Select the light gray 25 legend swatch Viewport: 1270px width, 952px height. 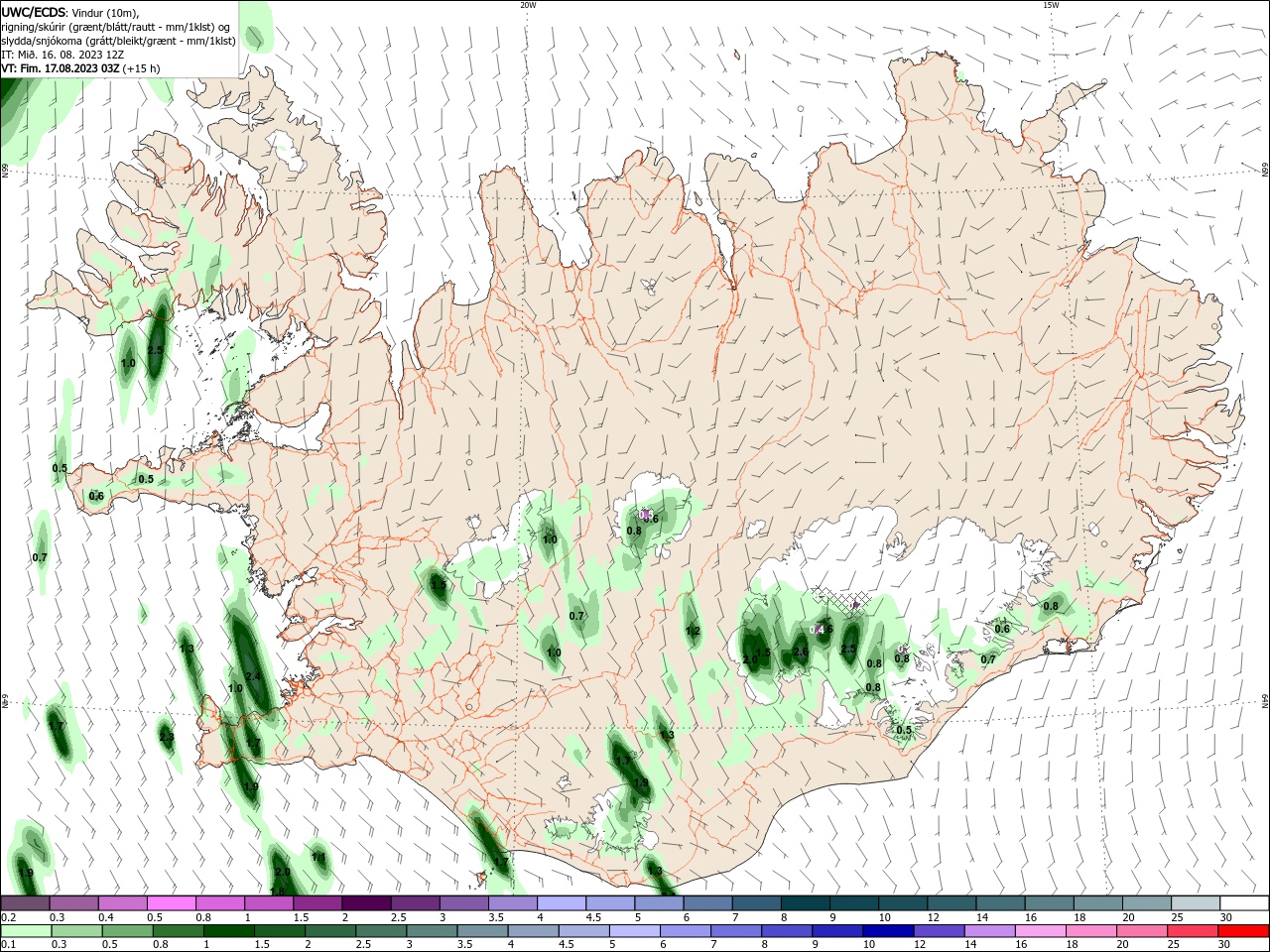[x=1196, y=903]
